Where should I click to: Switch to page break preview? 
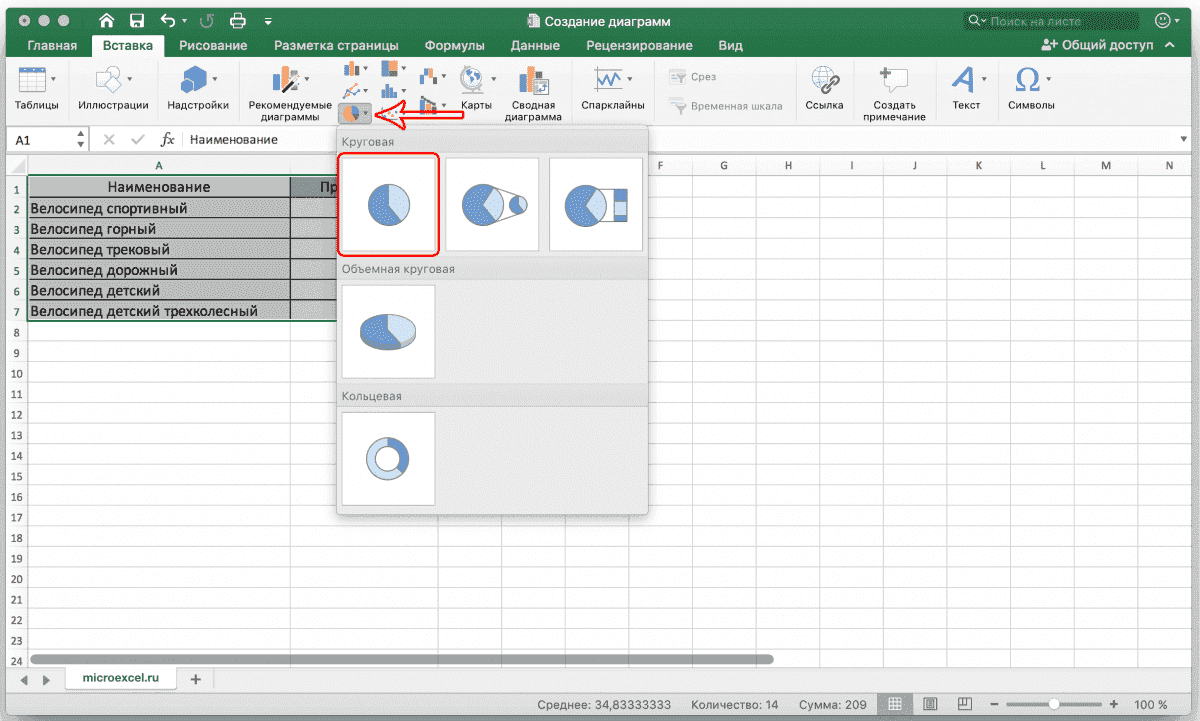pos(963,704)
